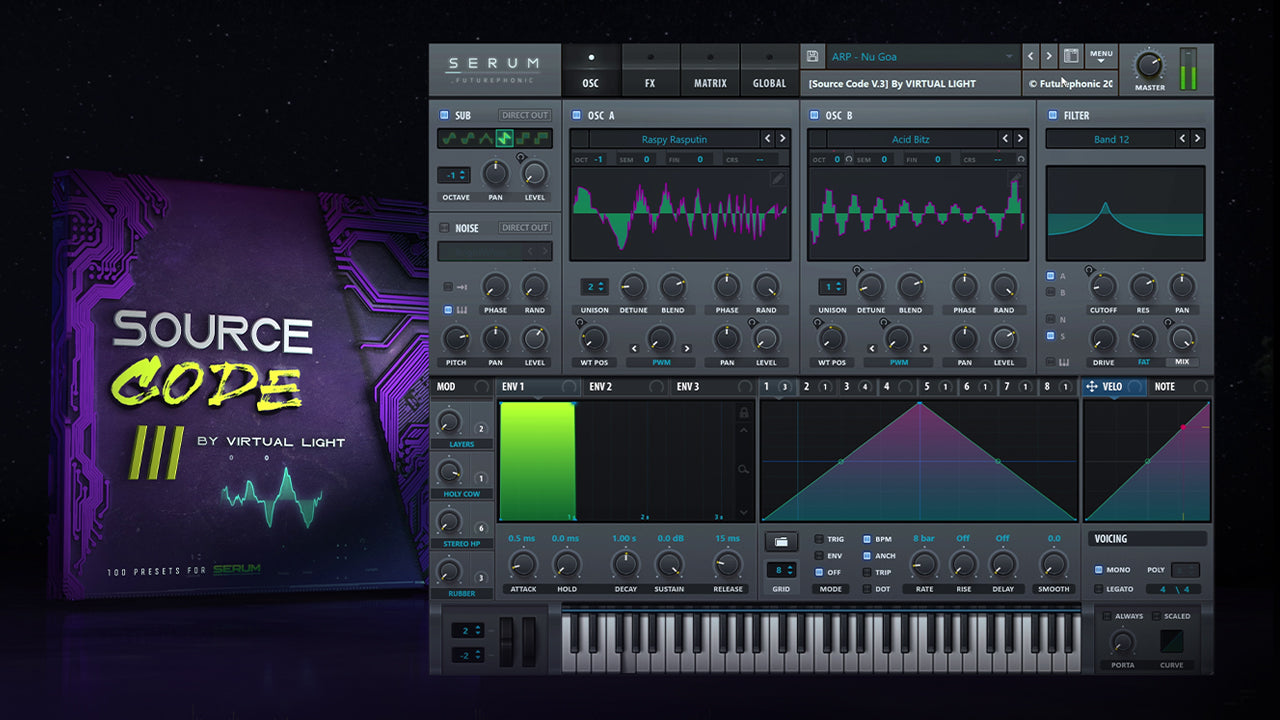Click the portamento CURVE display
Screen dimensions: 1280x720
point(1171,641)
